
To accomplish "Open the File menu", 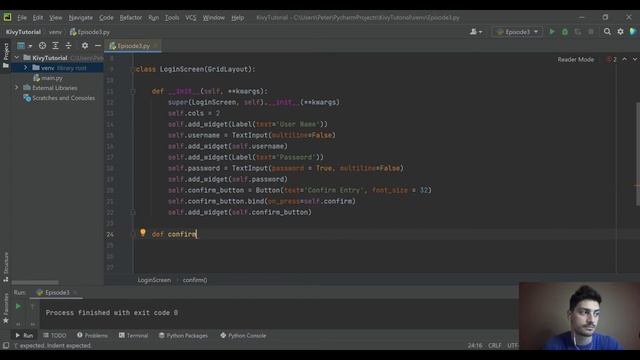I will click(22, 18).
